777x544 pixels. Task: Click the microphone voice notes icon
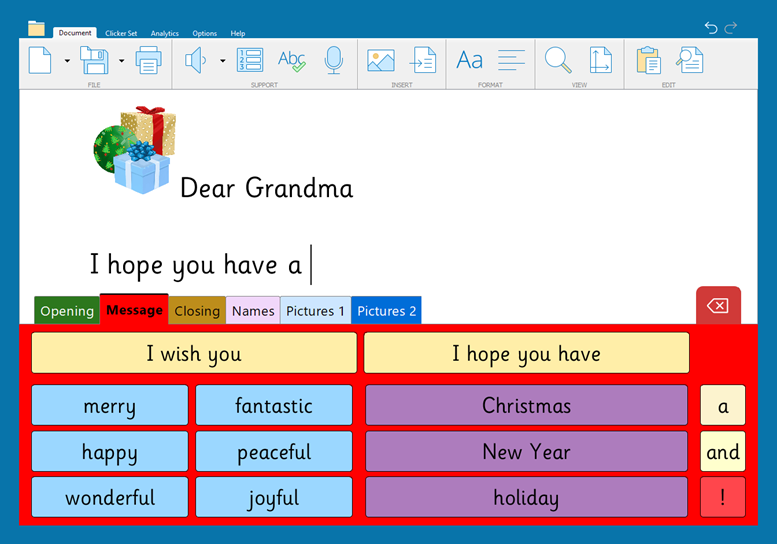click(334, 61)
